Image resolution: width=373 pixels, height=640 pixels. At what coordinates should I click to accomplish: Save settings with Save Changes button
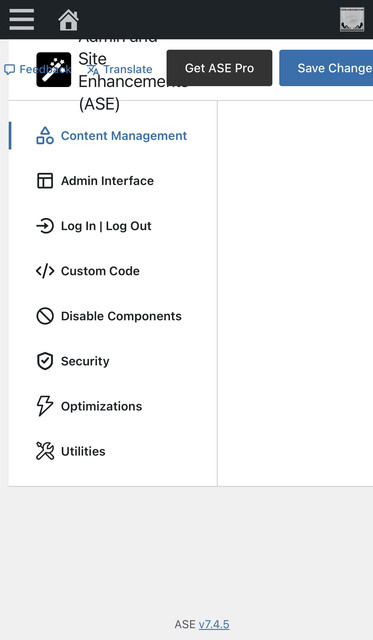tap(326, 68)
